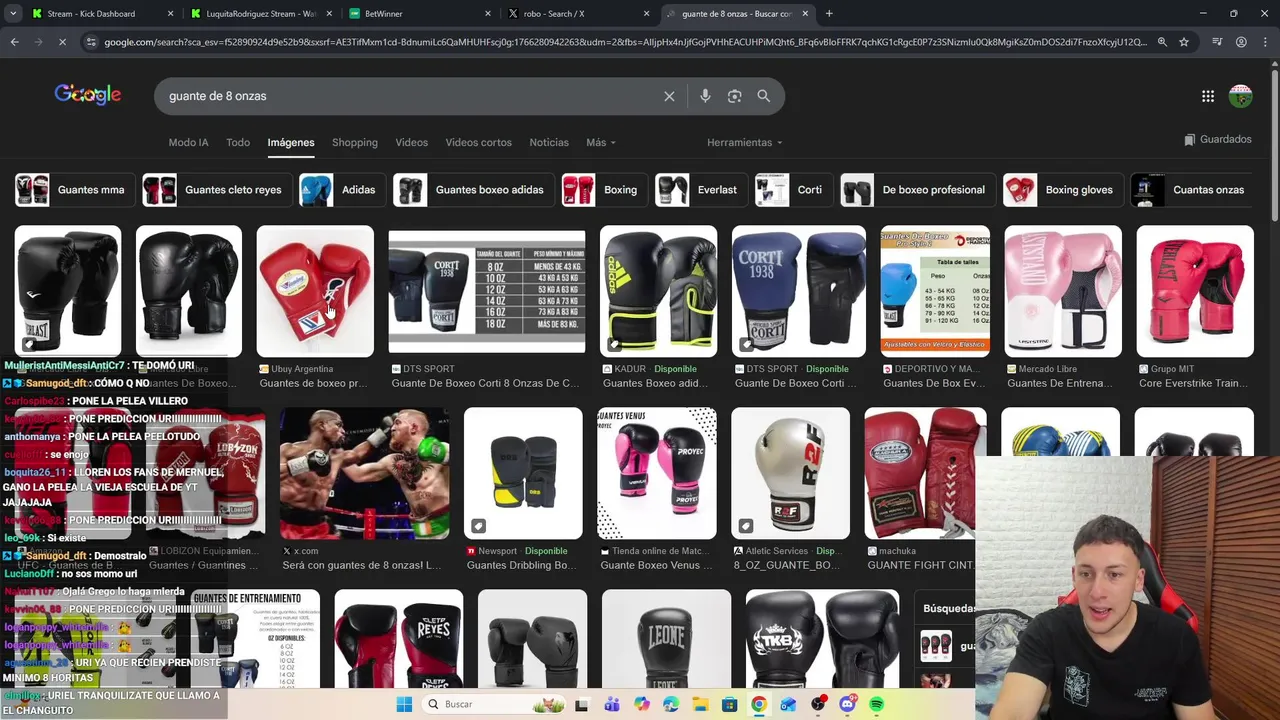The width and height of the screenshot is (1280, 720).
Task: Open a new browser tab
Action: tap(829, 14)
